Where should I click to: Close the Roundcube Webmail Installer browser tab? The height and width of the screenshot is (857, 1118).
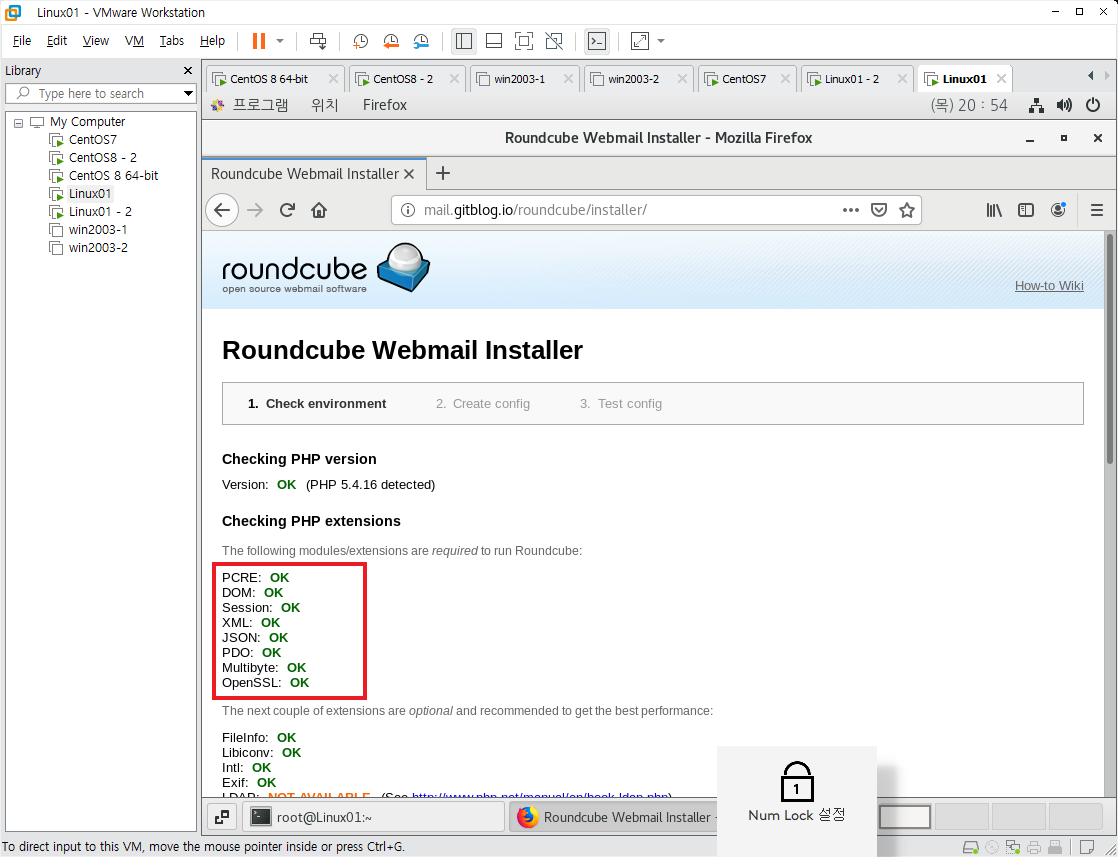point(409,174)
